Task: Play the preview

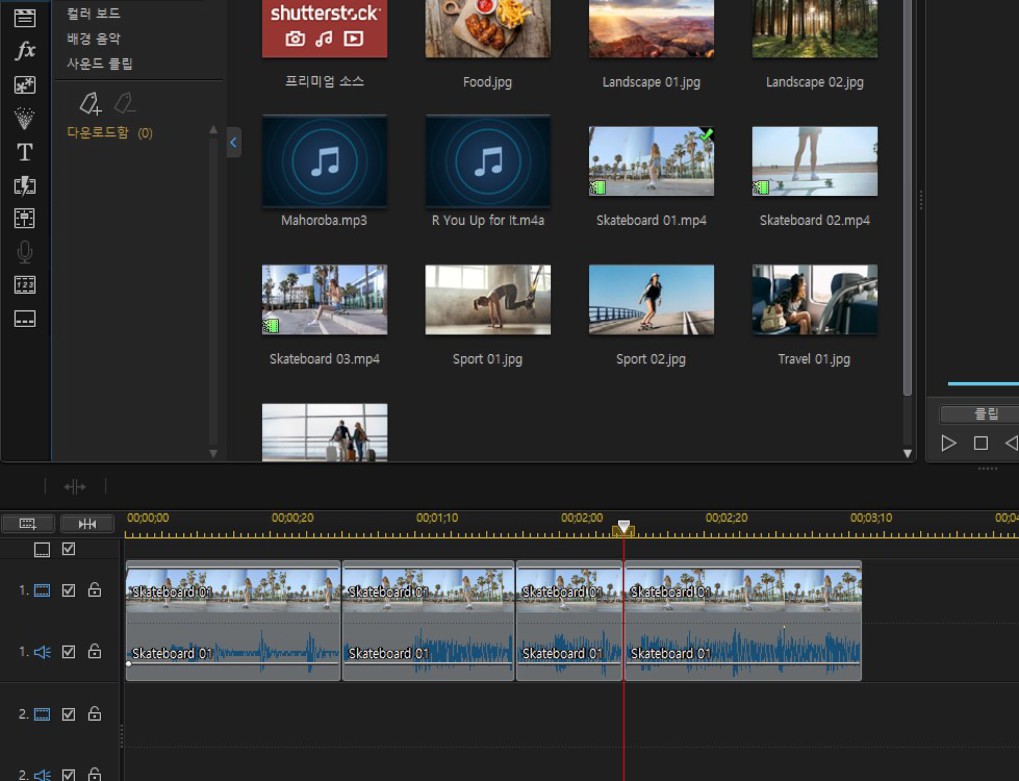Action: coord(948,443)
